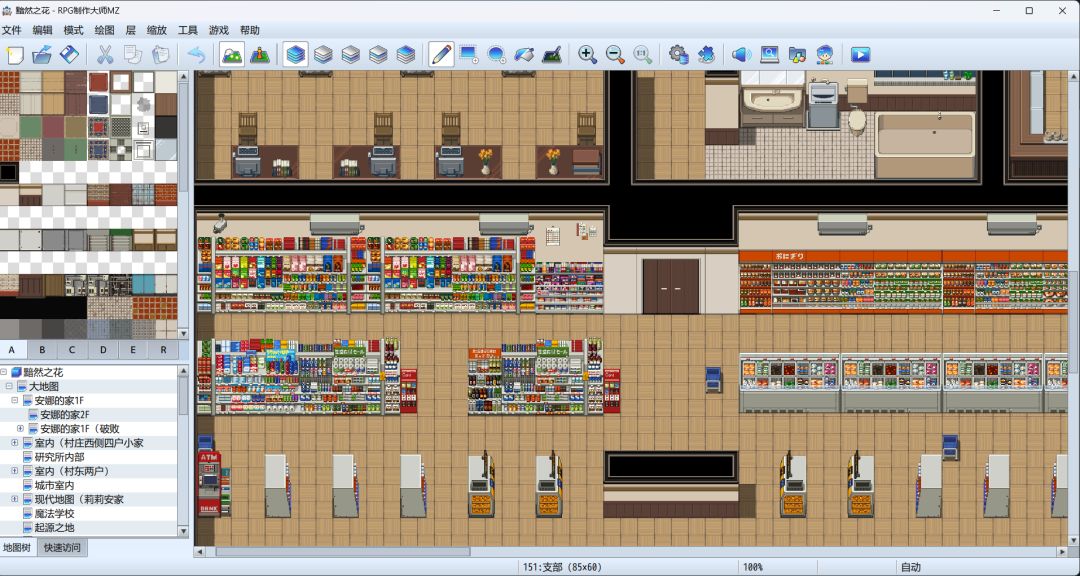Open the 快速访问 tab

[62, 548]
